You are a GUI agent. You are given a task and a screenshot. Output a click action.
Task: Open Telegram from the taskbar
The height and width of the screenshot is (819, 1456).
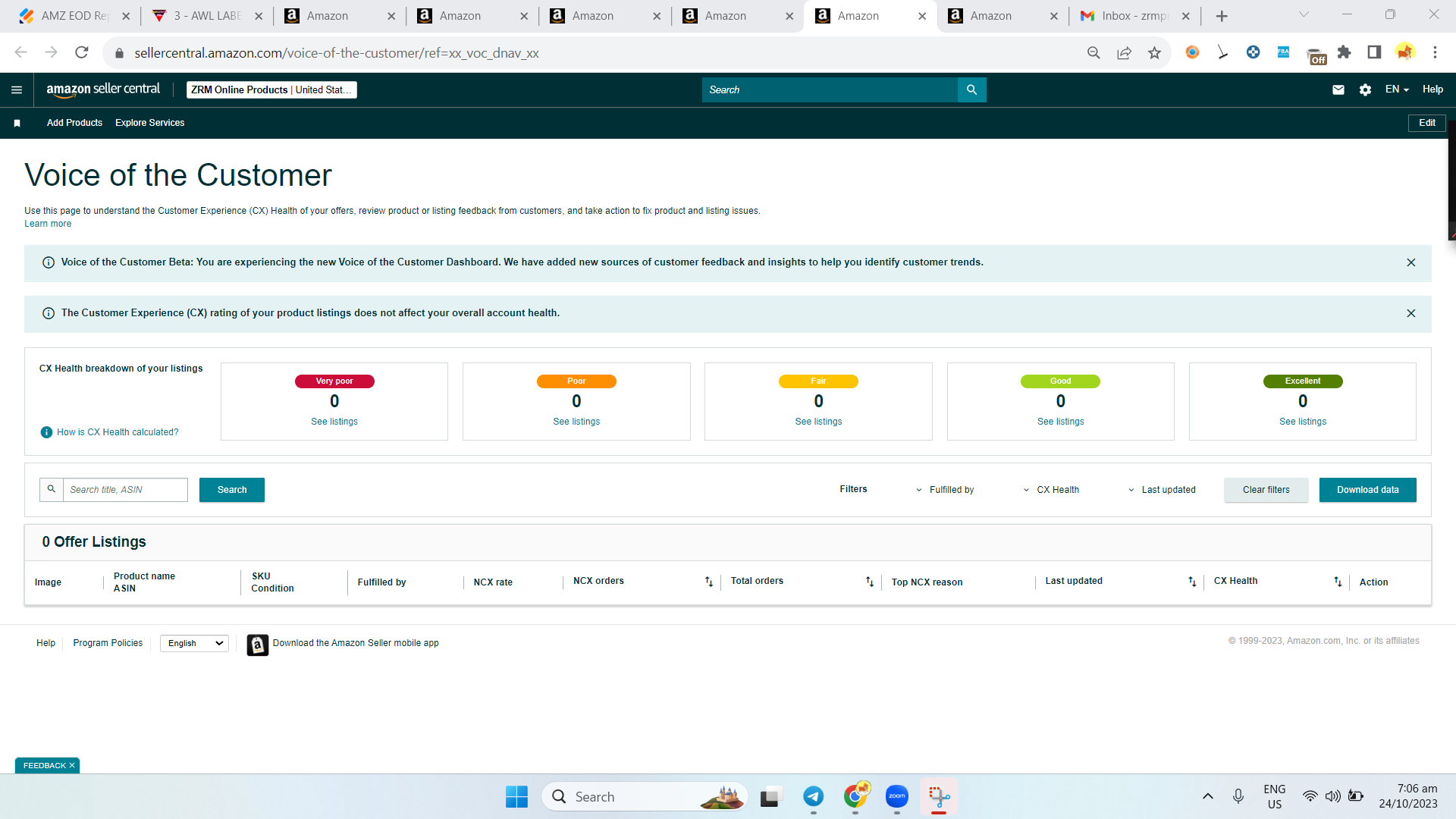813,796
